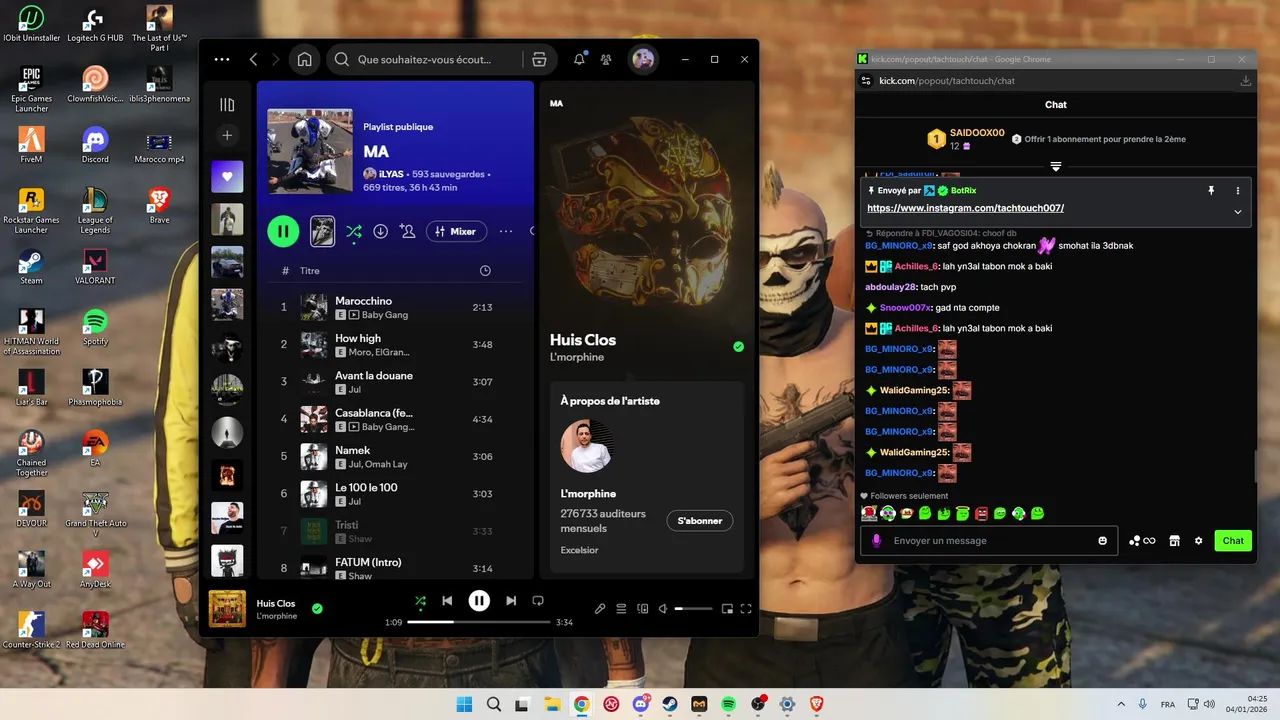Click S'abonner to follow L'morphine
This screenshot has height=720, width=1280.
point(700,521)
